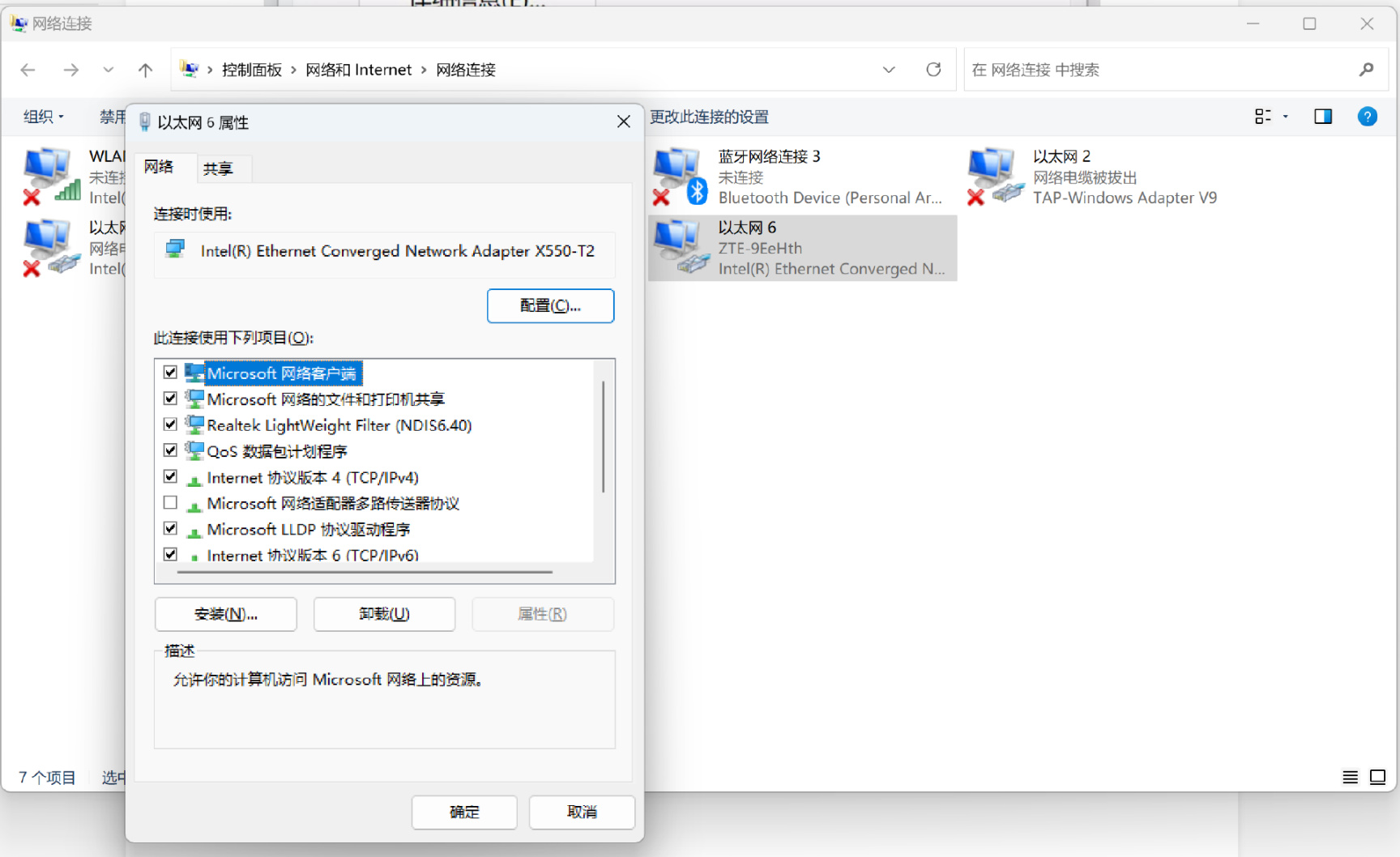Viewport: 1400px width, 857px height.
Task: Toggle the preview pane icon on the toolbar
Action: click(x=1322, y=116)
